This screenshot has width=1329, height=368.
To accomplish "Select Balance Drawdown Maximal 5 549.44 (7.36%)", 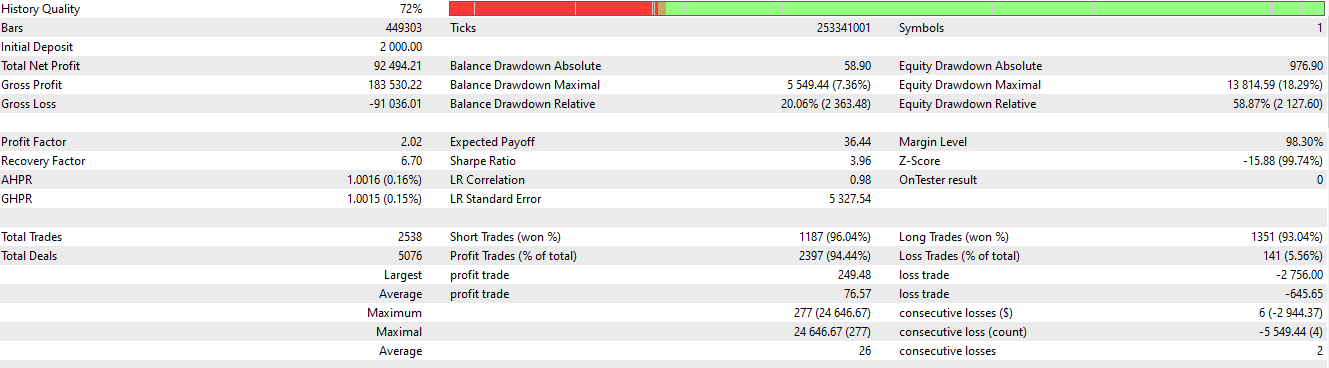I will click(829, 85).
